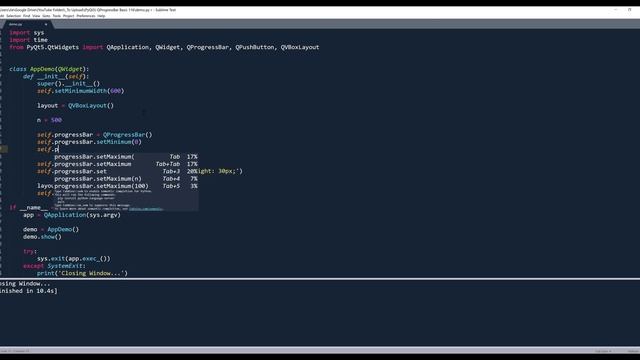Click 'Finished in 10.4s' build output text
Screen dimensions: 640x360
tap(29, 291)
